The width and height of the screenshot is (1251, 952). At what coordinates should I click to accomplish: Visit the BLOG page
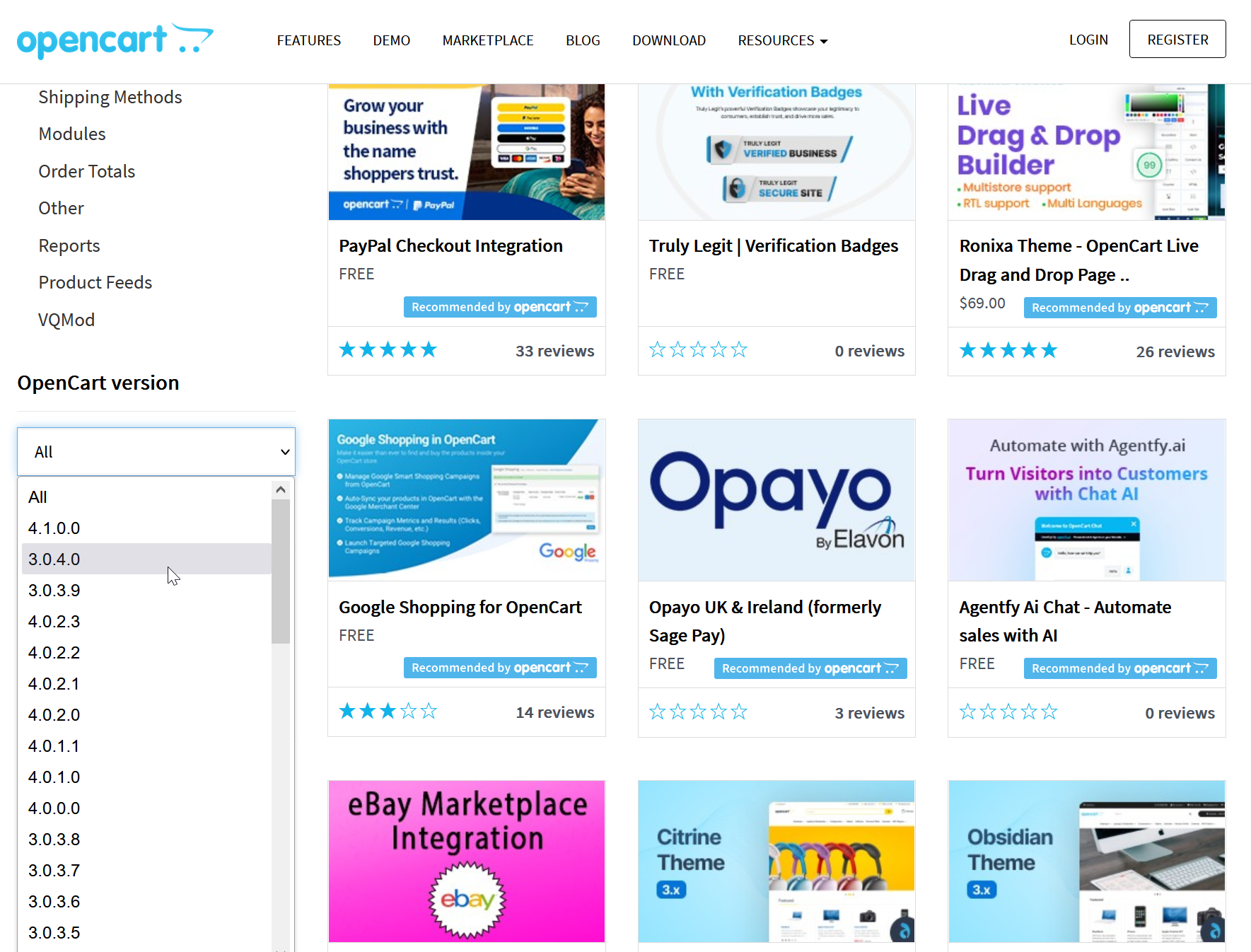(x=583, y=40)
